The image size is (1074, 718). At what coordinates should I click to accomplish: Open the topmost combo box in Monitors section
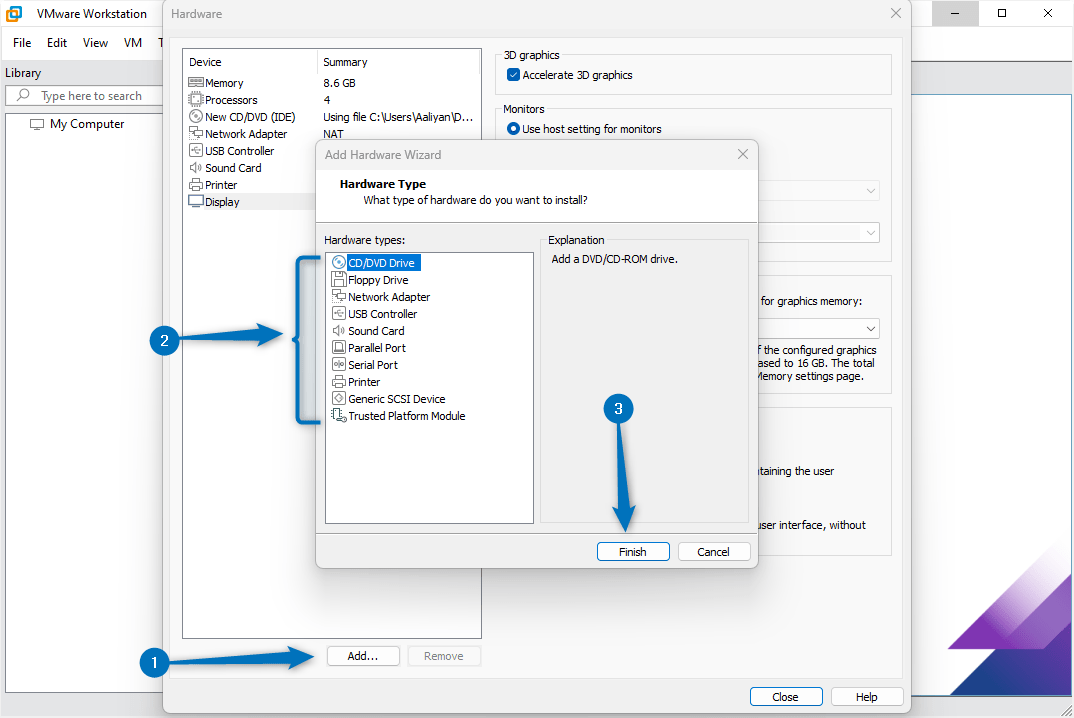870,190
